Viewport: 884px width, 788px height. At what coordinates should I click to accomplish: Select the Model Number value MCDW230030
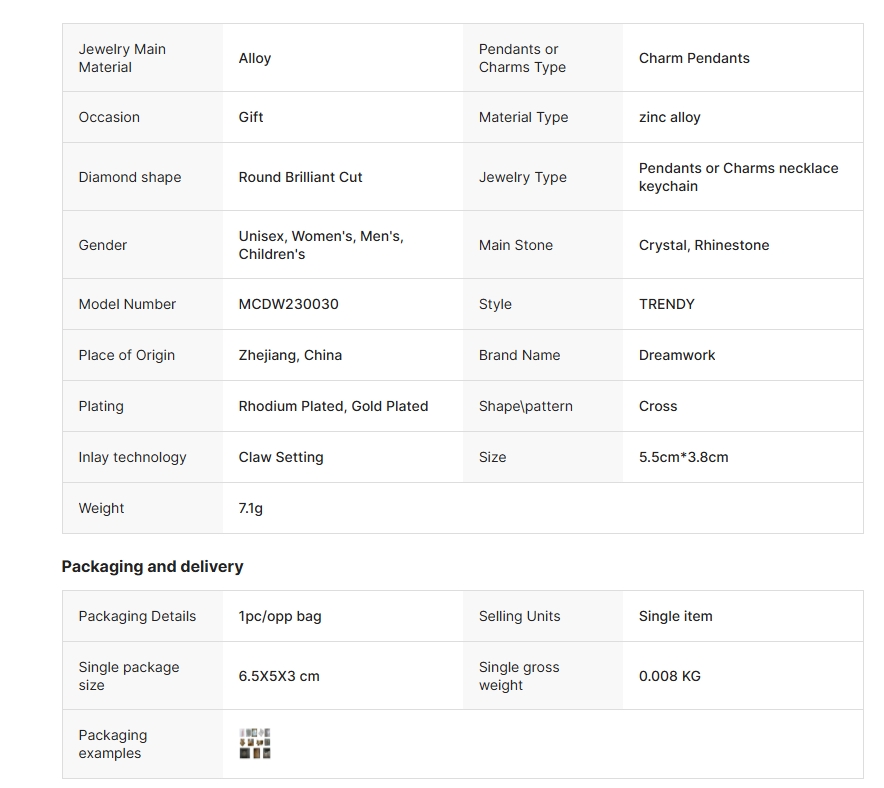[x=288, y=304]
